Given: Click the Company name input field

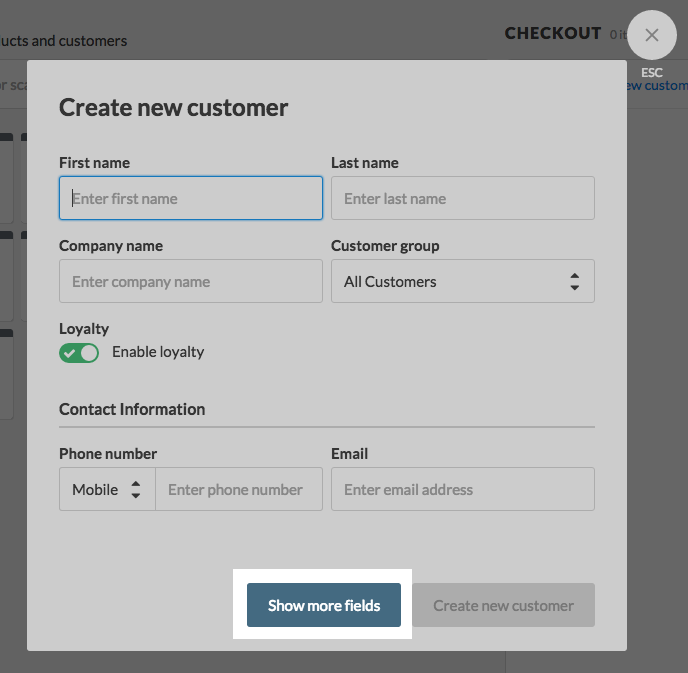Looking at the screenshot, I should [191, 281].
